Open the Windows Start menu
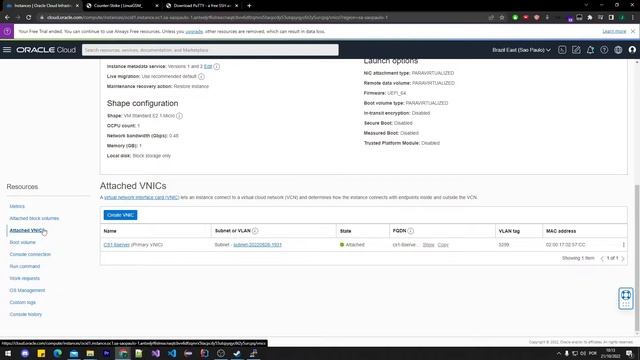Viewport: 640px width, 360px height. (x=8, y=353)
